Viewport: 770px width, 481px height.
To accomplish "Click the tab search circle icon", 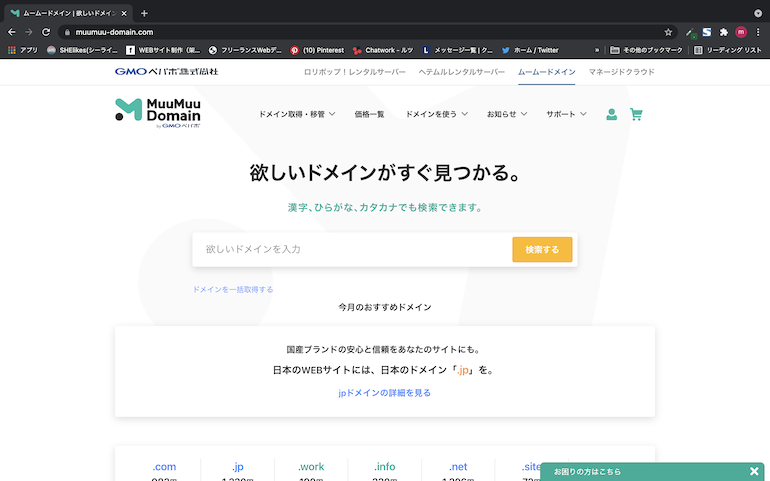I will [x=758, y=13].
